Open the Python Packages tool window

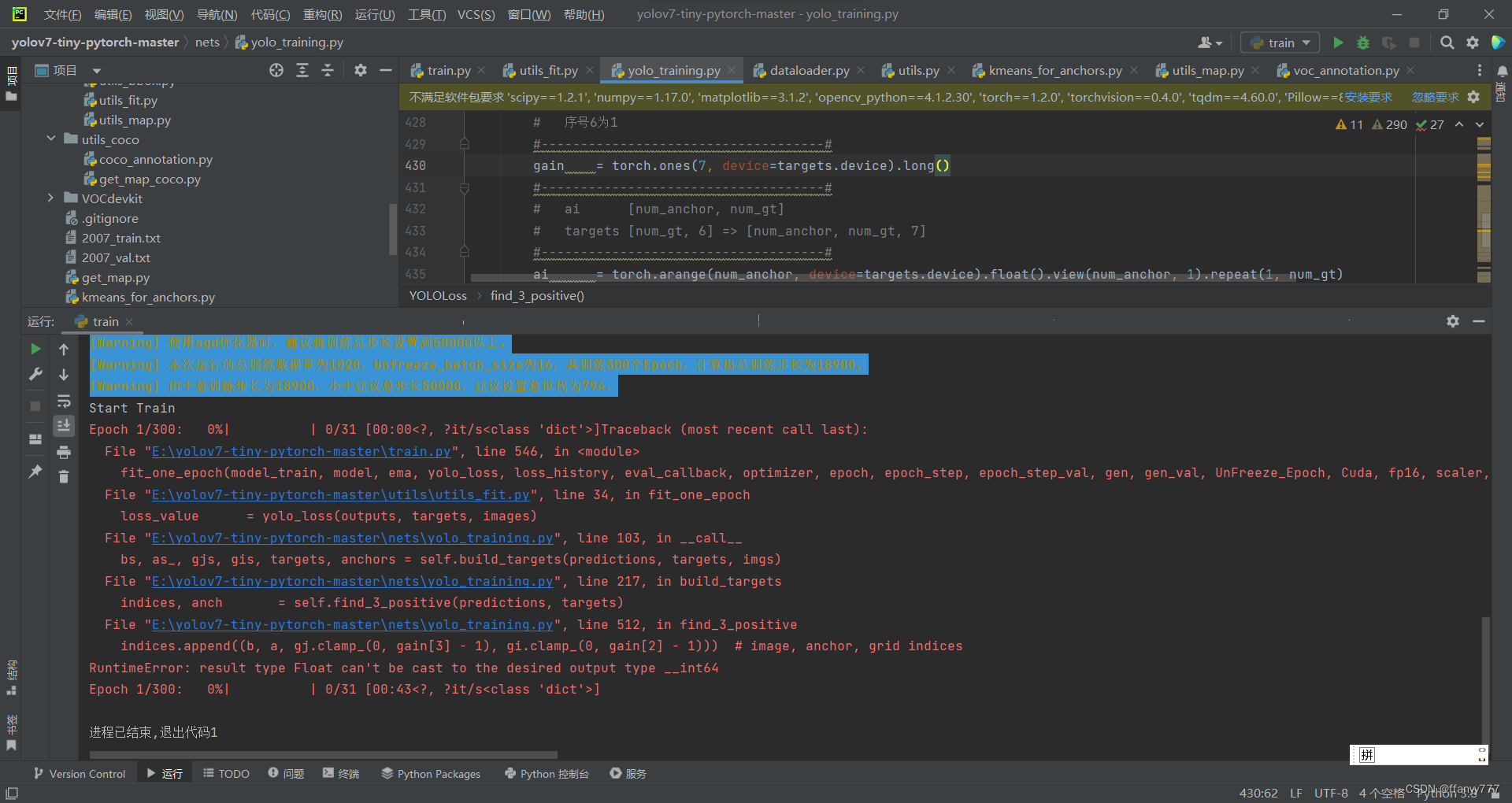click(x=431, y=774)
